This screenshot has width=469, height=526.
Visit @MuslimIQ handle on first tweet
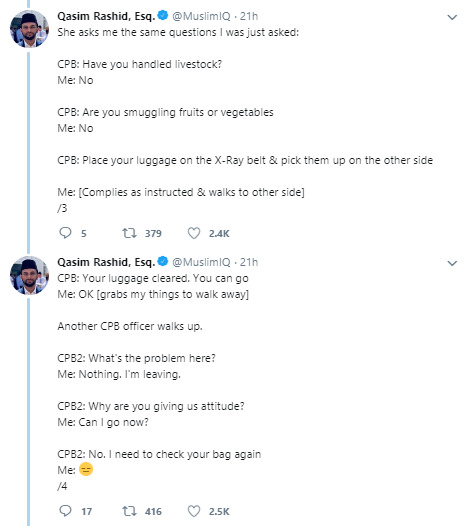tap(201, 16)
